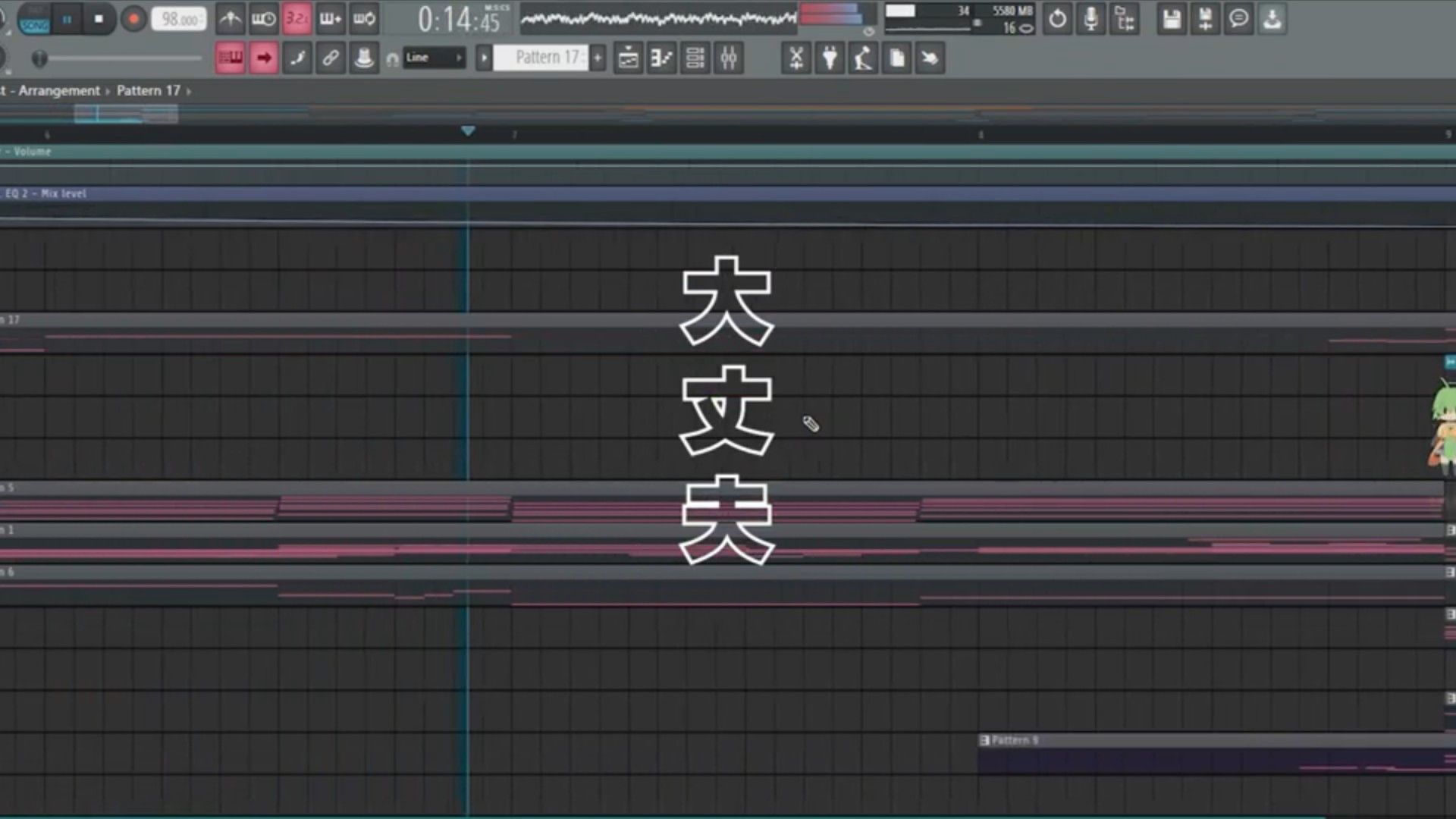Screen dimensions: 1456x819
Task: Click Arrangement in the breadcrumb path
Action: click(59, 90)
